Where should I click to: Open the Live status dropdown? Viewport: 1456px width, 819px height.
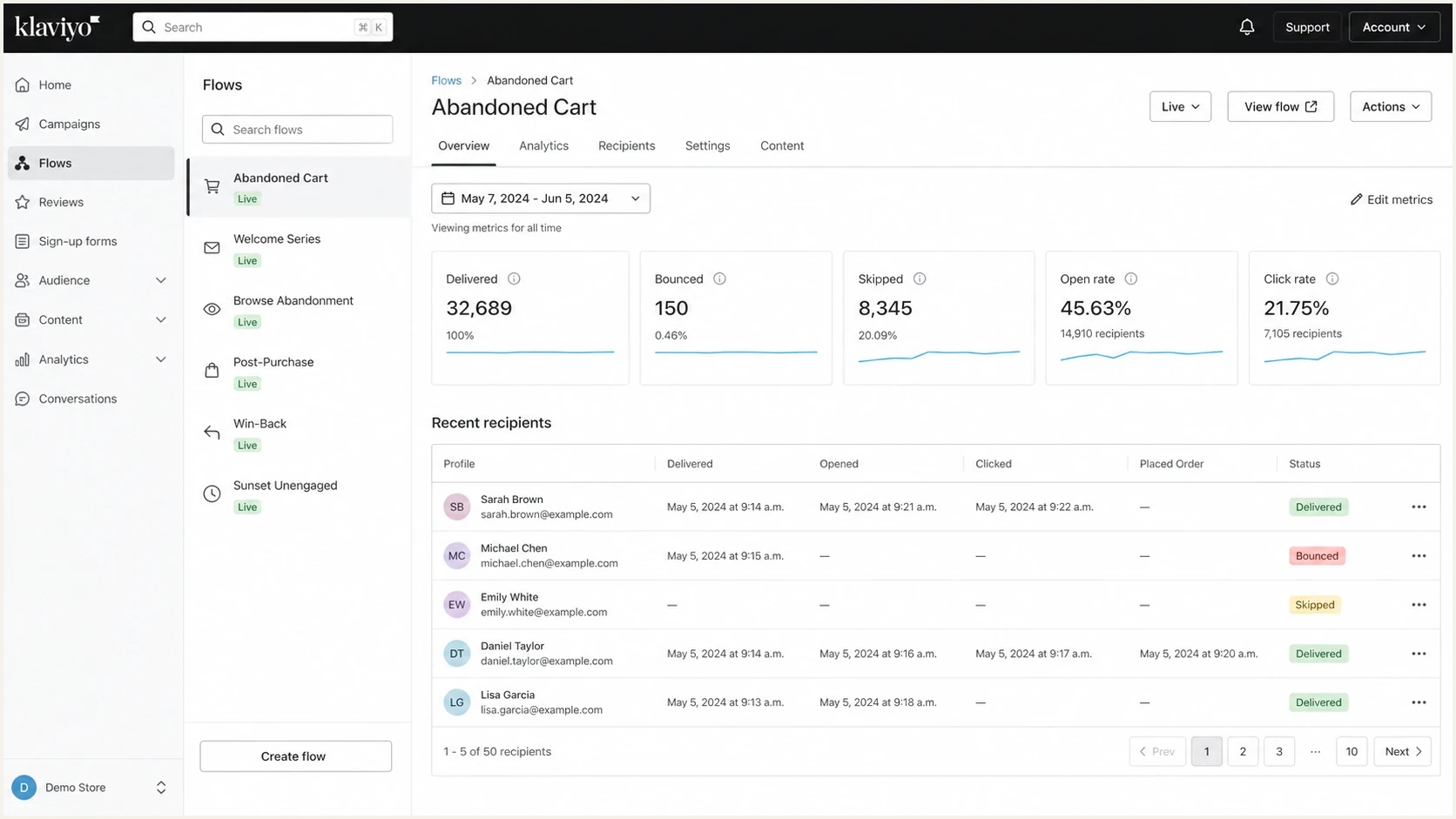pyautogui.click(x=1180, y=106)
